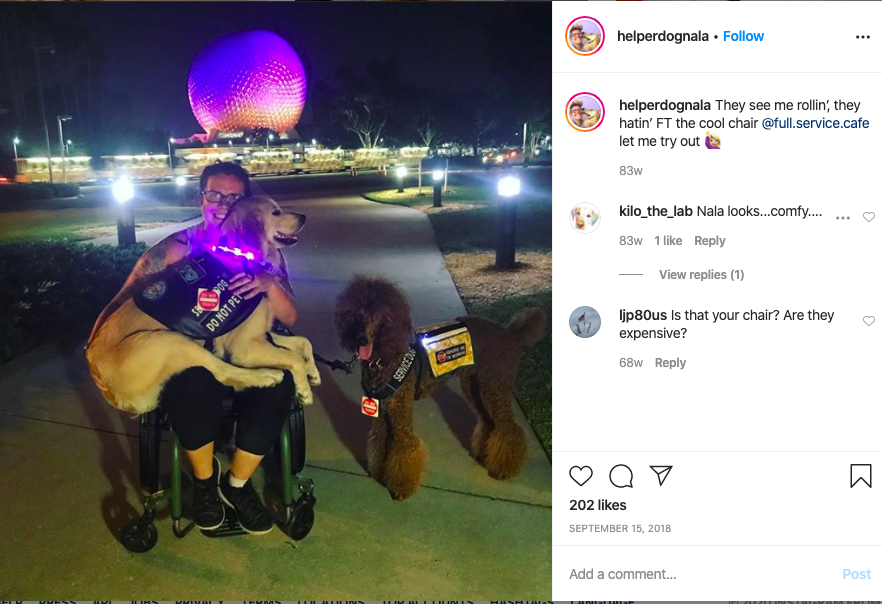Open options dots on kilo_the_lab comment
Viewport: 882px width, 604px height.
(x=843, y=218)
